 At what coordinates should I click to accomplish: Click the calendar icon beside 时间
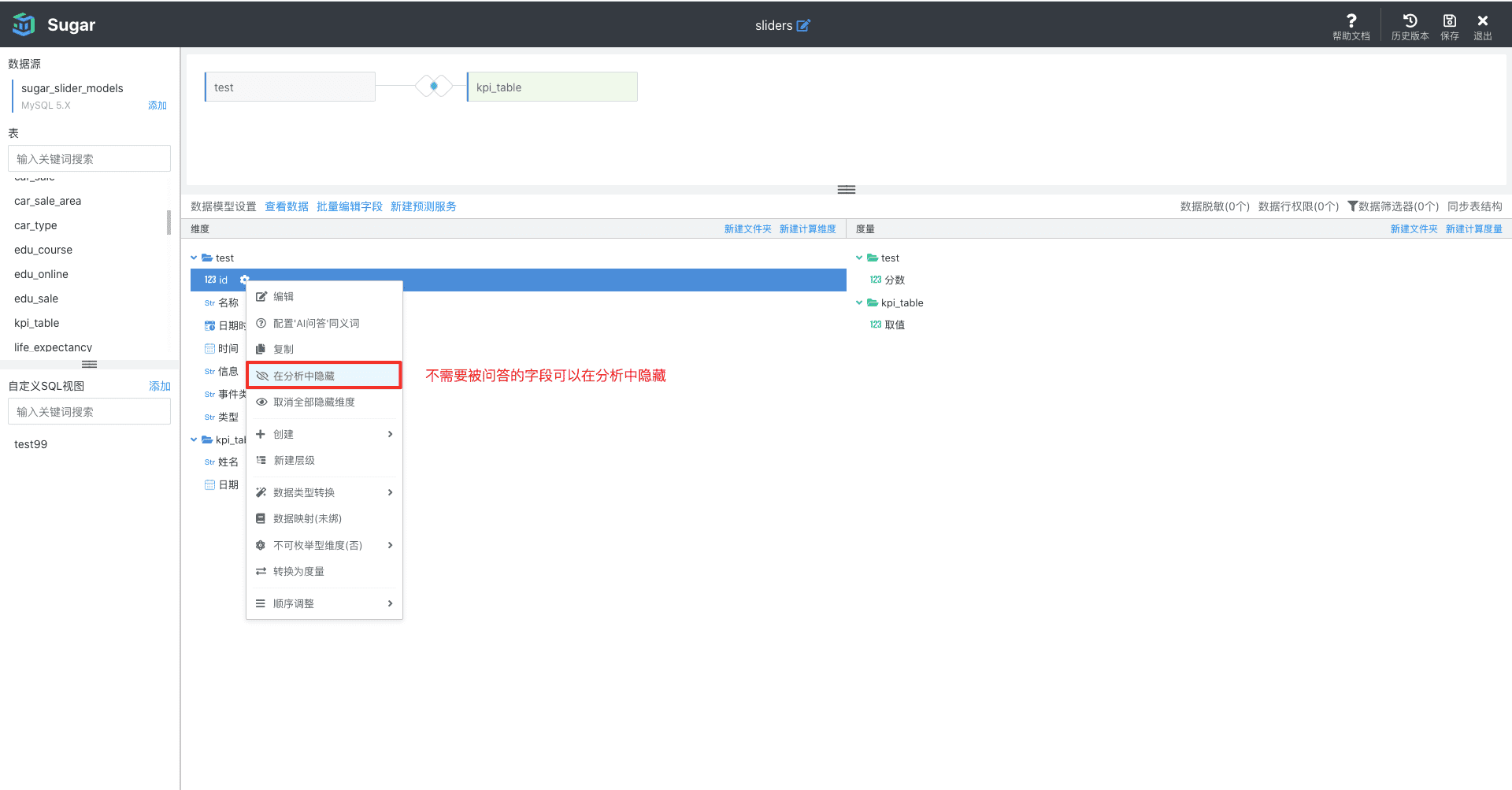pos(209,348)
